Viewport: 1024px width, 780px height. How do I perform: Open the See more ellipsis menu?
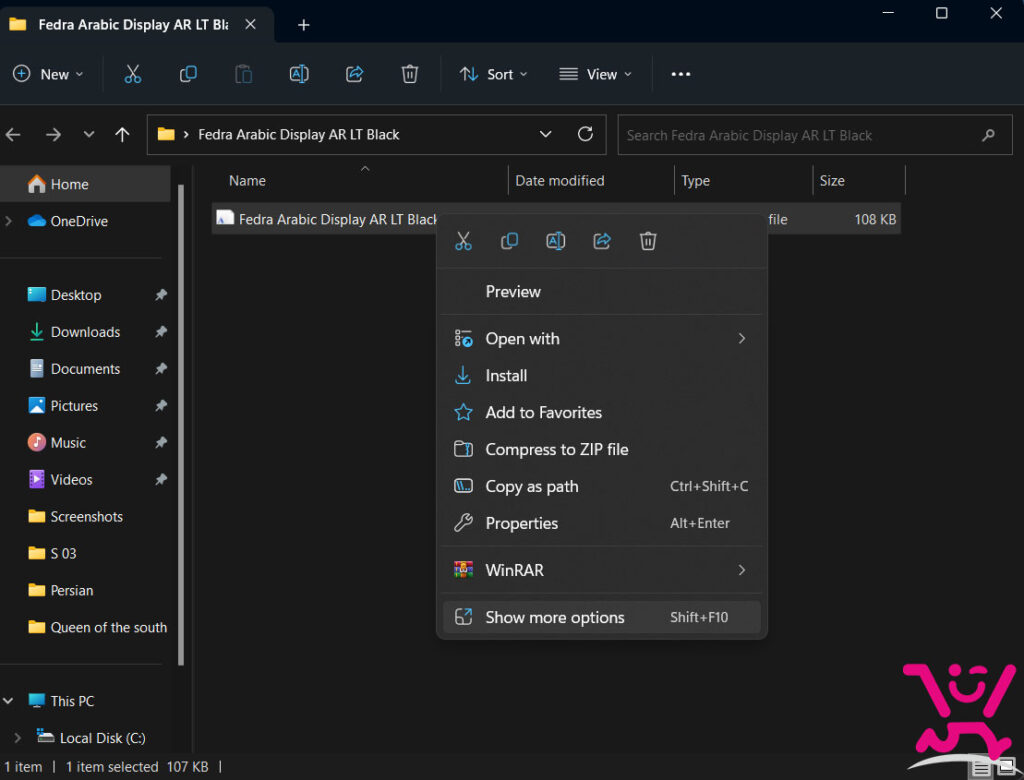680,74
